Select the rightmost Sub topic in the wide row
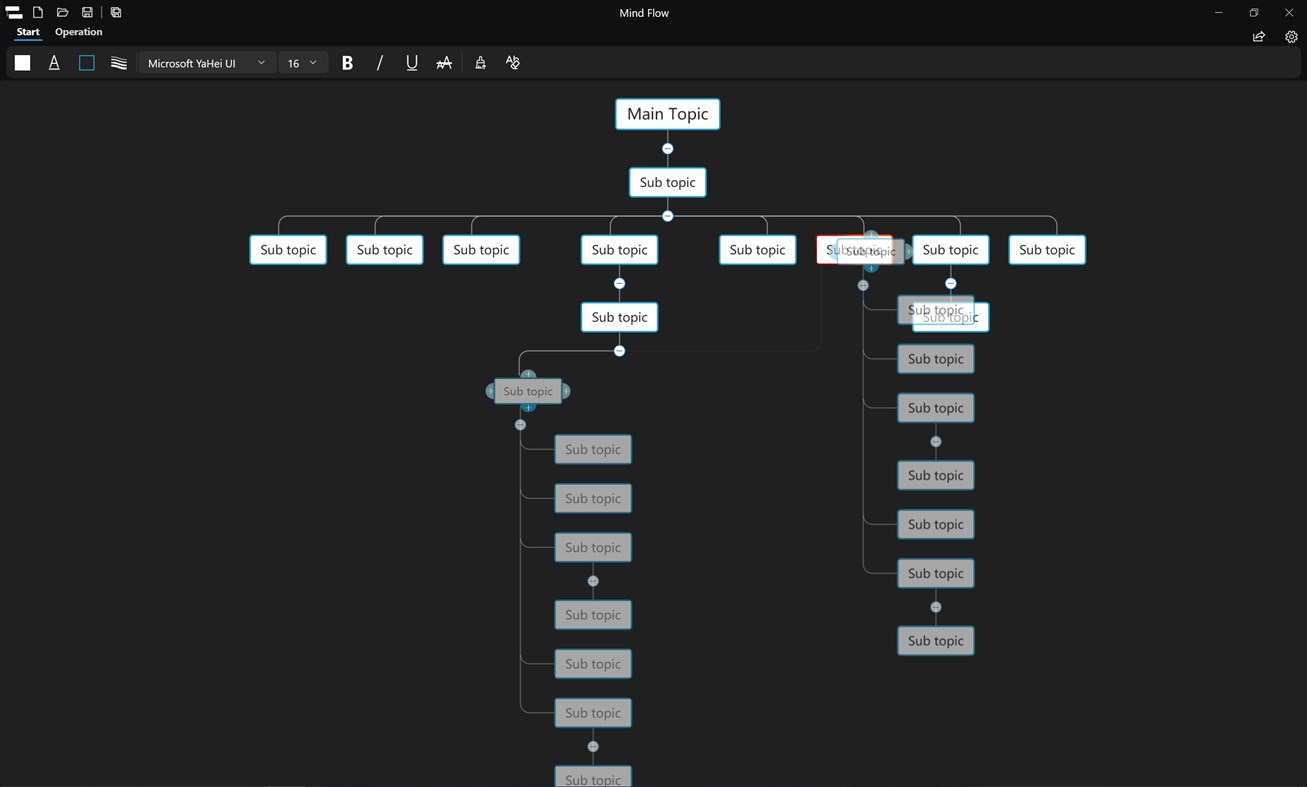 point(1047,250)
